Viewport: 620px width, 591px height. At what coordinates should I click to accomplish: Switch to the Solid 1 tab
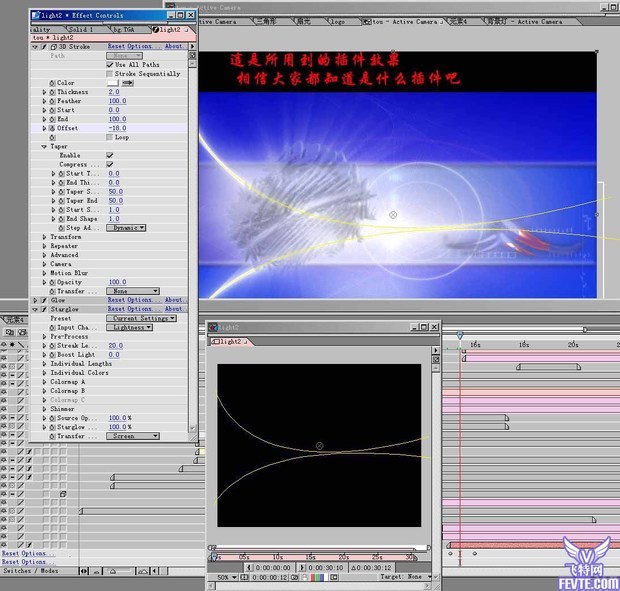[79, 29]
